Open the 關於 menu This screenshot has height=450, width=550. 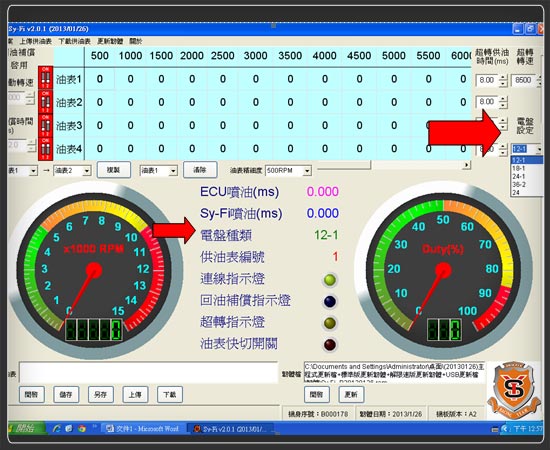[136, 41]
